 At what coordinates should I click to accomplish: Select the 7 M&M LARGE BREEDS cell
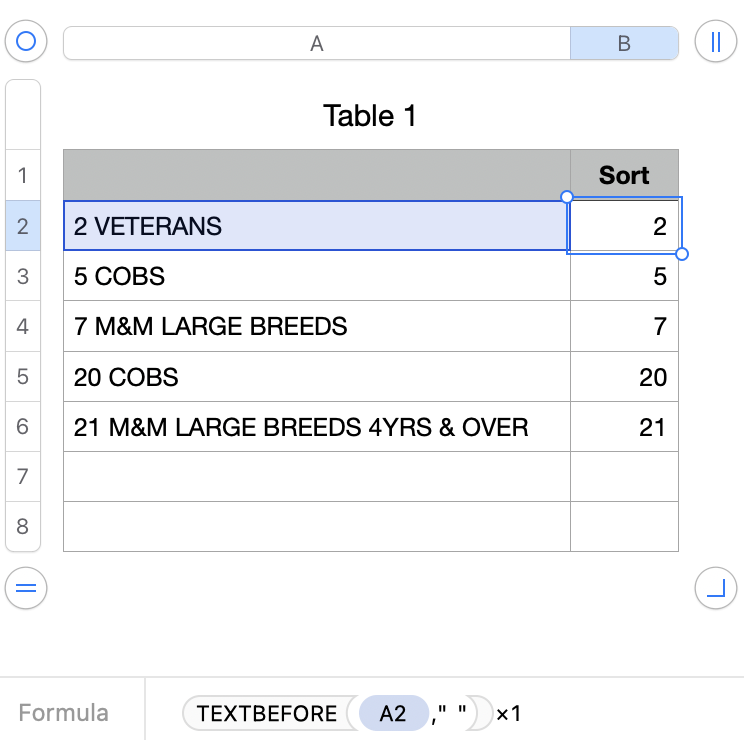316,326
